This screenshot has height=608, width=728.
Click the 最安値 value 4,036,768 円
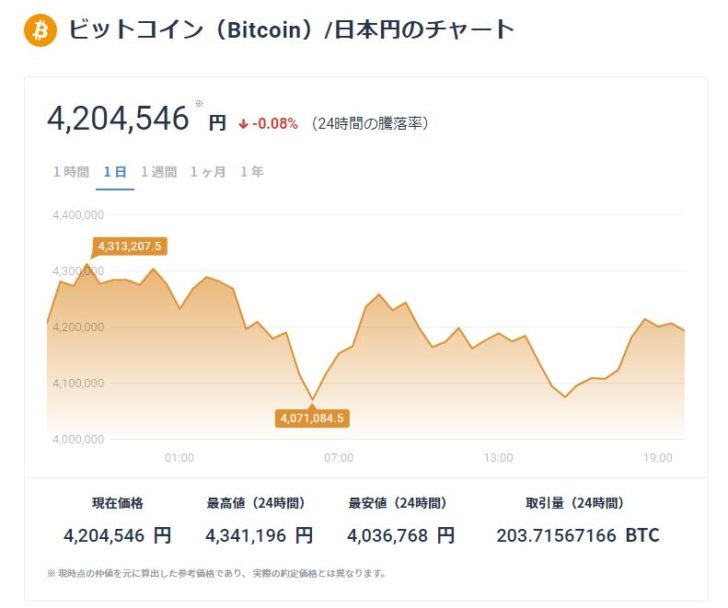point(401,535)
